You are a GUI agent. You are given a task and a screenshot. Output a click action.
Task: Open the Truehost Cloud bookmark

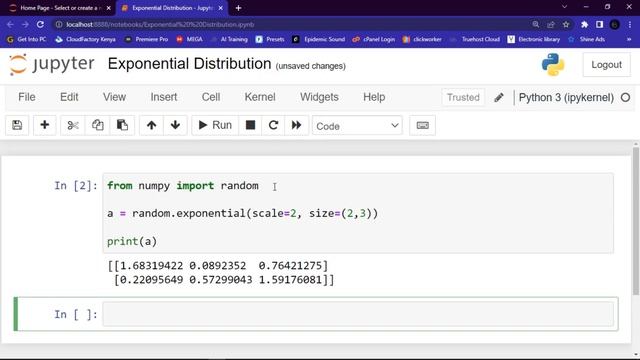click(x=475, y=39)
